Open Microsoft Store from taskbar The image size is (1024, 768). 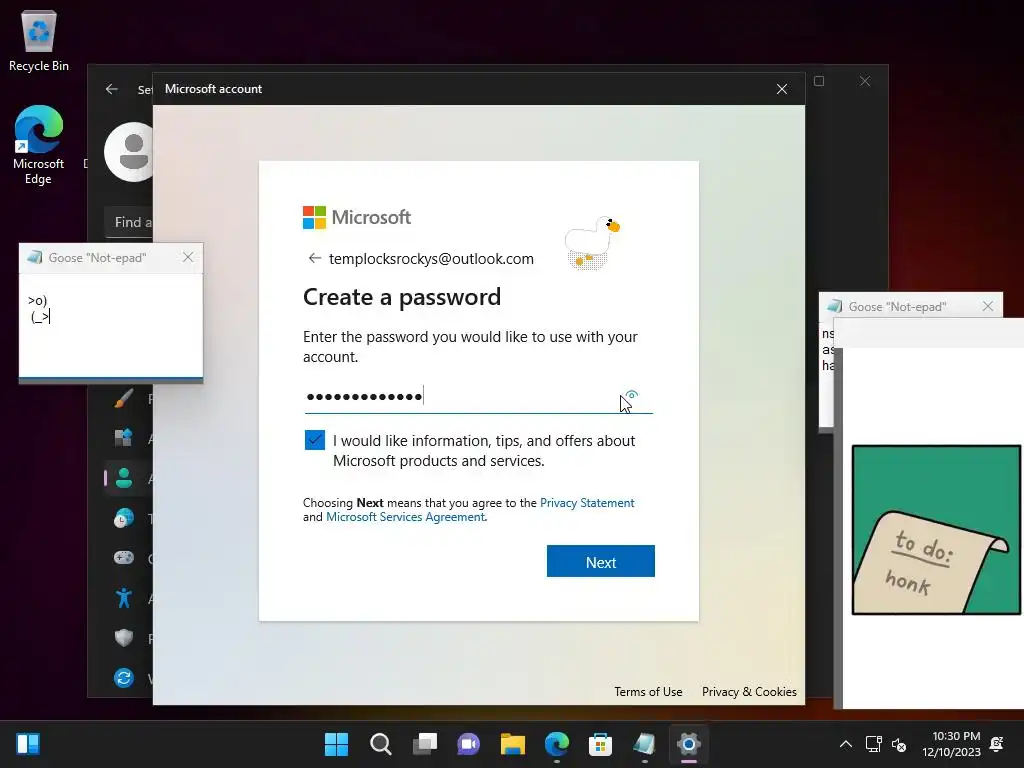600,744
